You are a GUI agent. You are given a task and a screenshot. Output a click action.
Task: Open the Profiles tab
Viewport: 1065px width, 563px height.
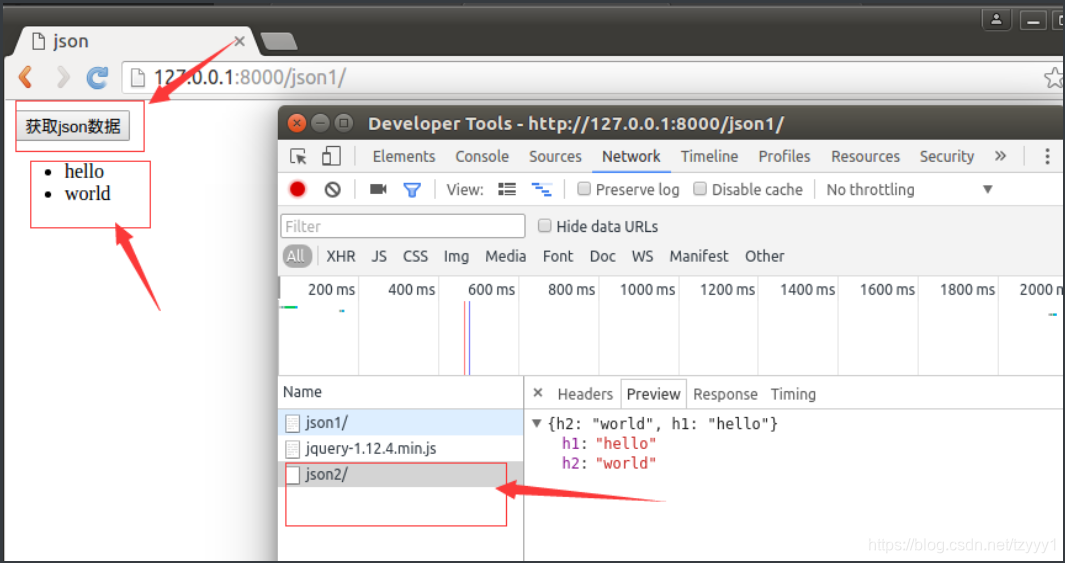[x=784, y=156]
